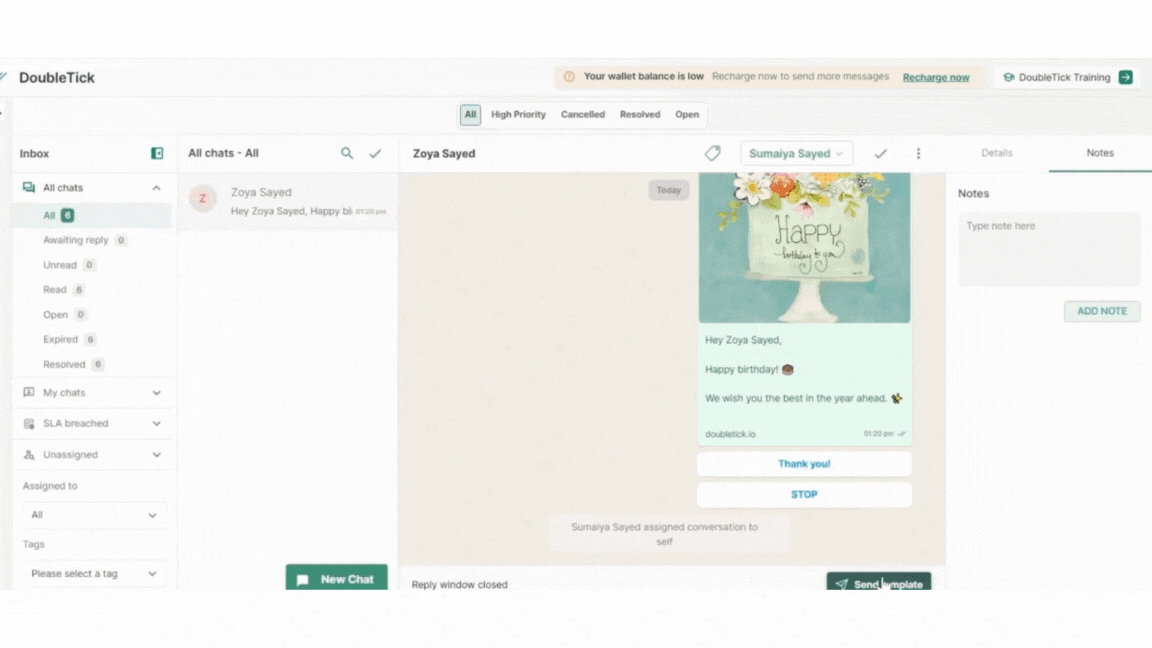Mark conversation resolved with checkmark icon
Viewport: 1152px width, 648px height.
click(880, 154)
